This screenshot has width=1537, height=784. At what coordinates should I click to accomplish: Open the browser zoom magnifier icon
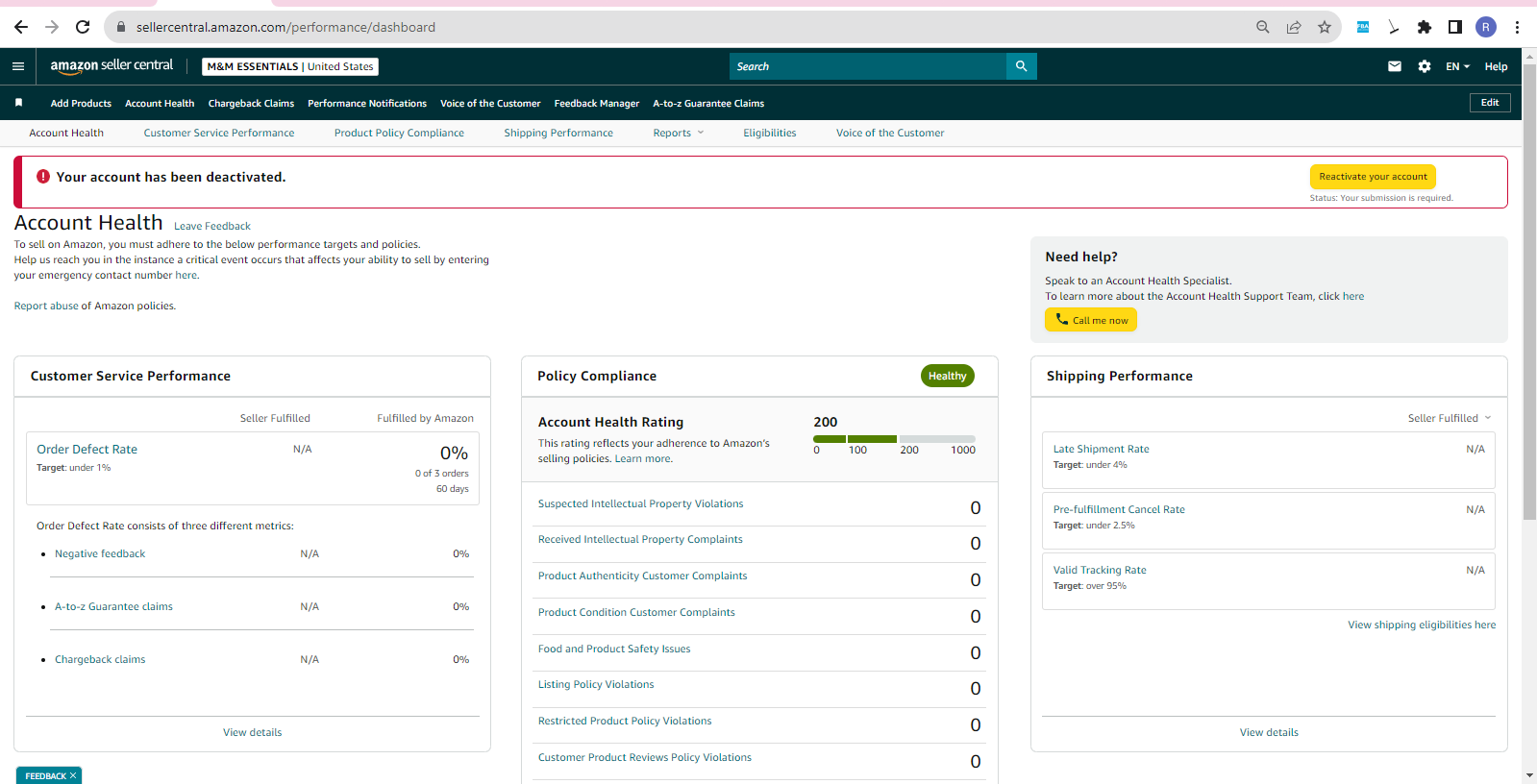(x=1263, y=27)
